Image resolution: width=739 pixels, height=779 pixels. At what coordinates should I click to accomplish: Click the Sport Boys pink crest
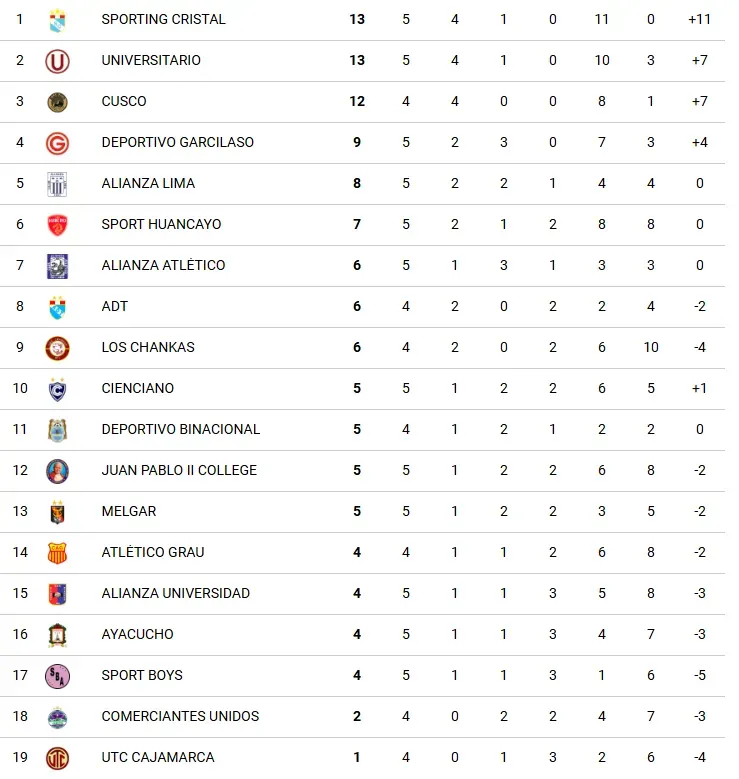58,676
